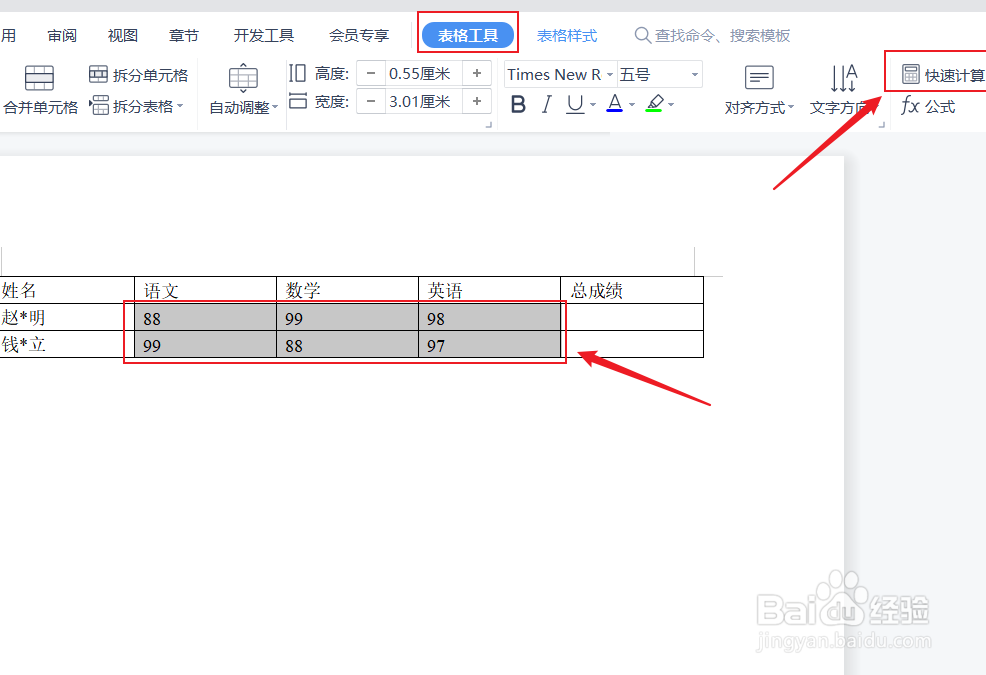
Task: Click the plus button to increase row height
Action: [477, 72]
